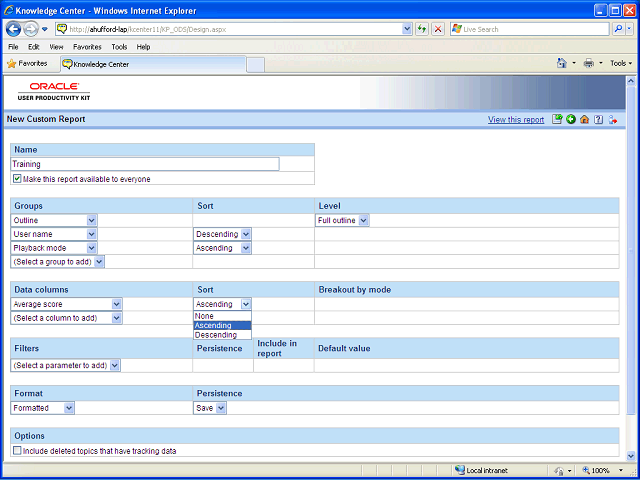Go to home via house icon

[x=584, y=119]
